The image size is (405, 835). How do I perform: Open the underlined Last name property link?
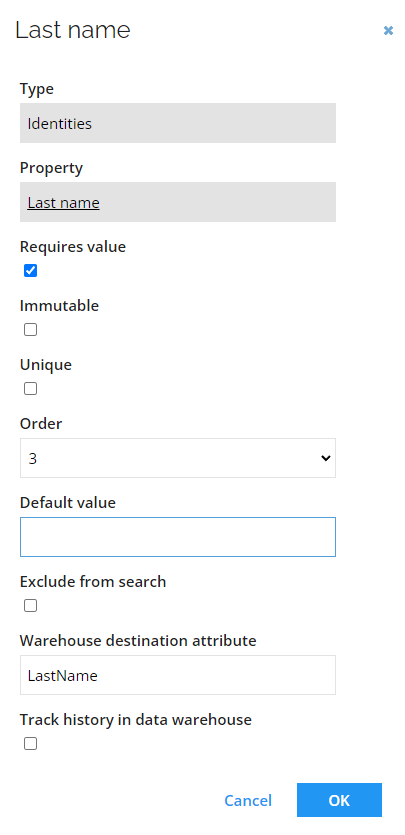63,203
